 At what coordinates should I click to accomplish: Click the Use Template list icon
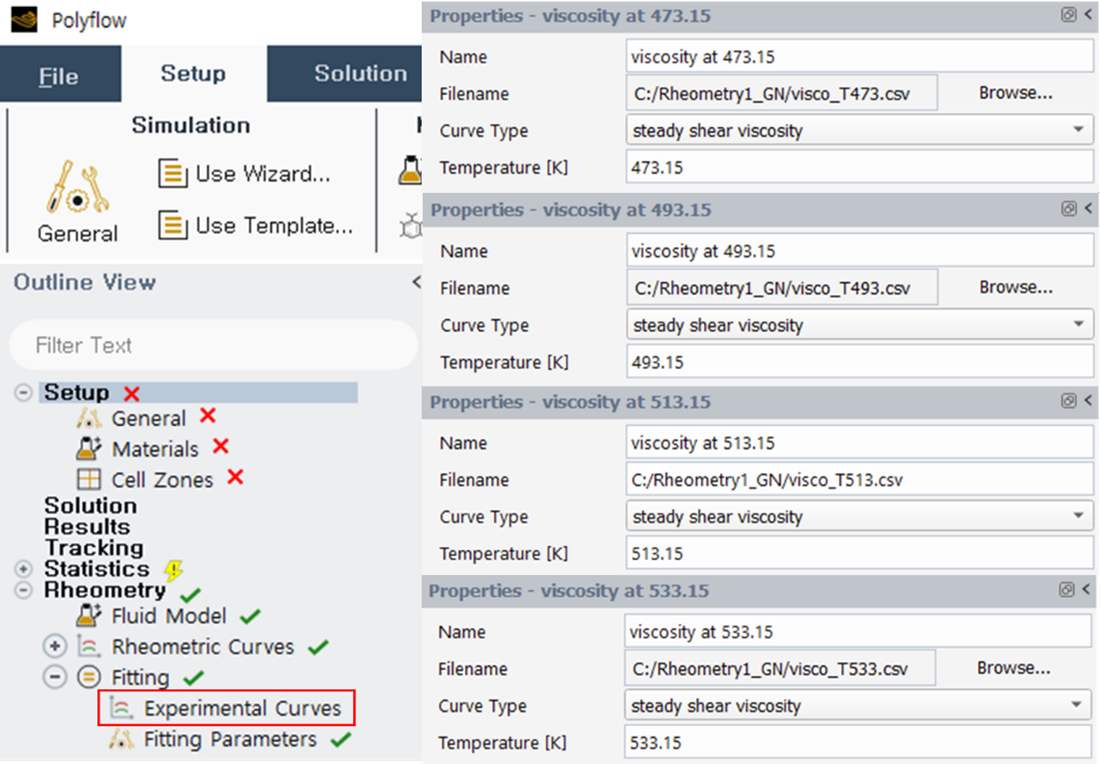(x=173, y=225)
